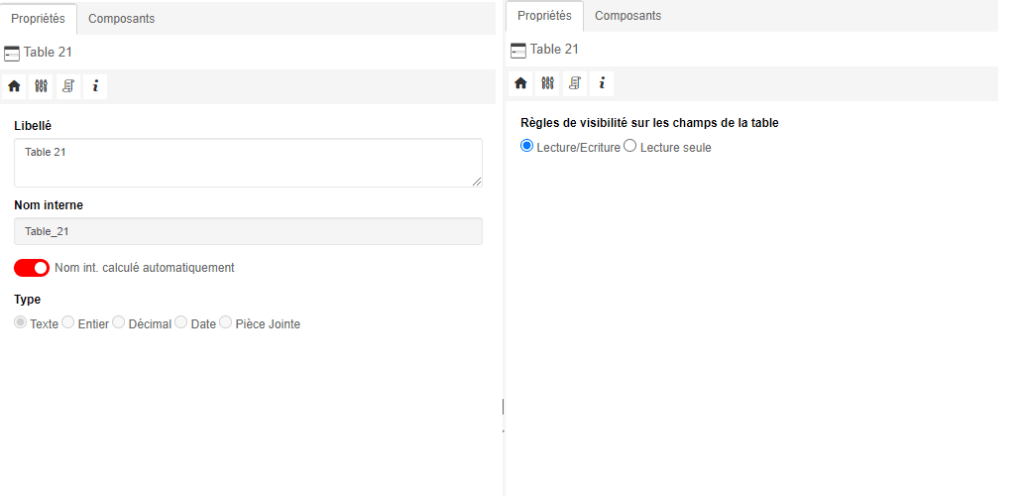Image resolution: width=1024 pixels, height=503 pixels.
Task: Open Composants tab in visibility rules panel
Action: point(628,16)
